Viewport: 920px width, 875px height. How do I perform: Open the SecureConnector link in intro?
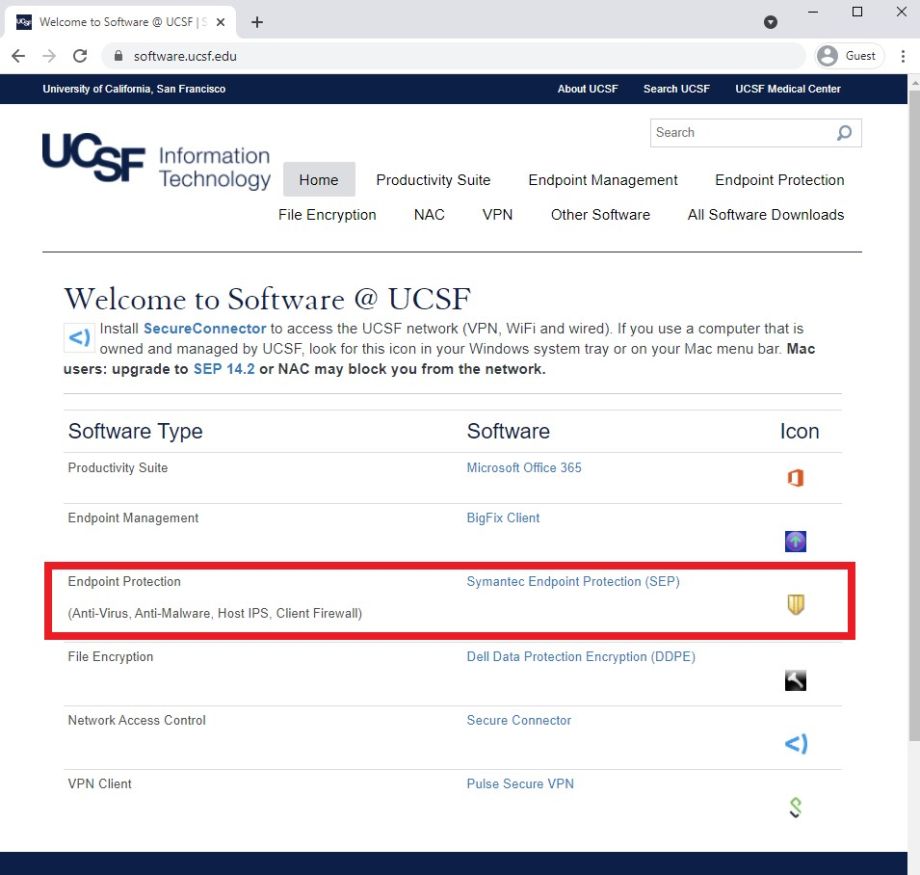coord(205,329)
